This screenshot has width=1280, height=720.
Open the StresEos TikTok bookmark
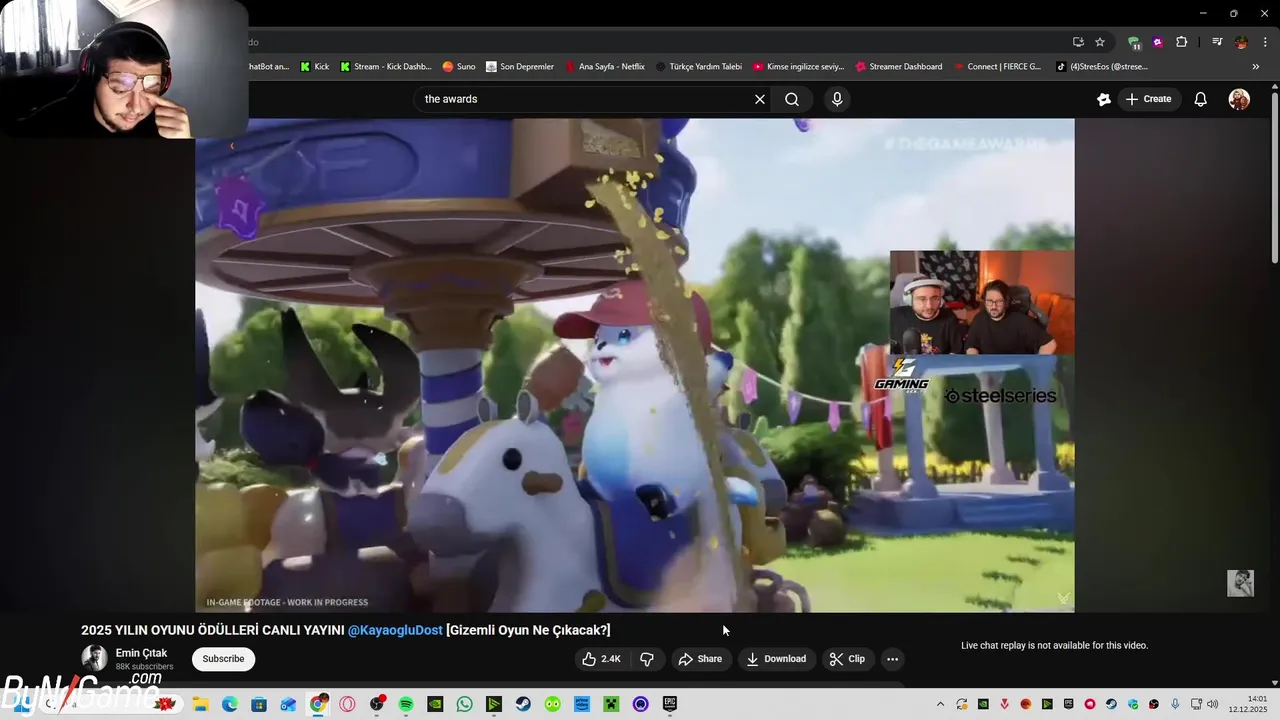coord(1102,67)
